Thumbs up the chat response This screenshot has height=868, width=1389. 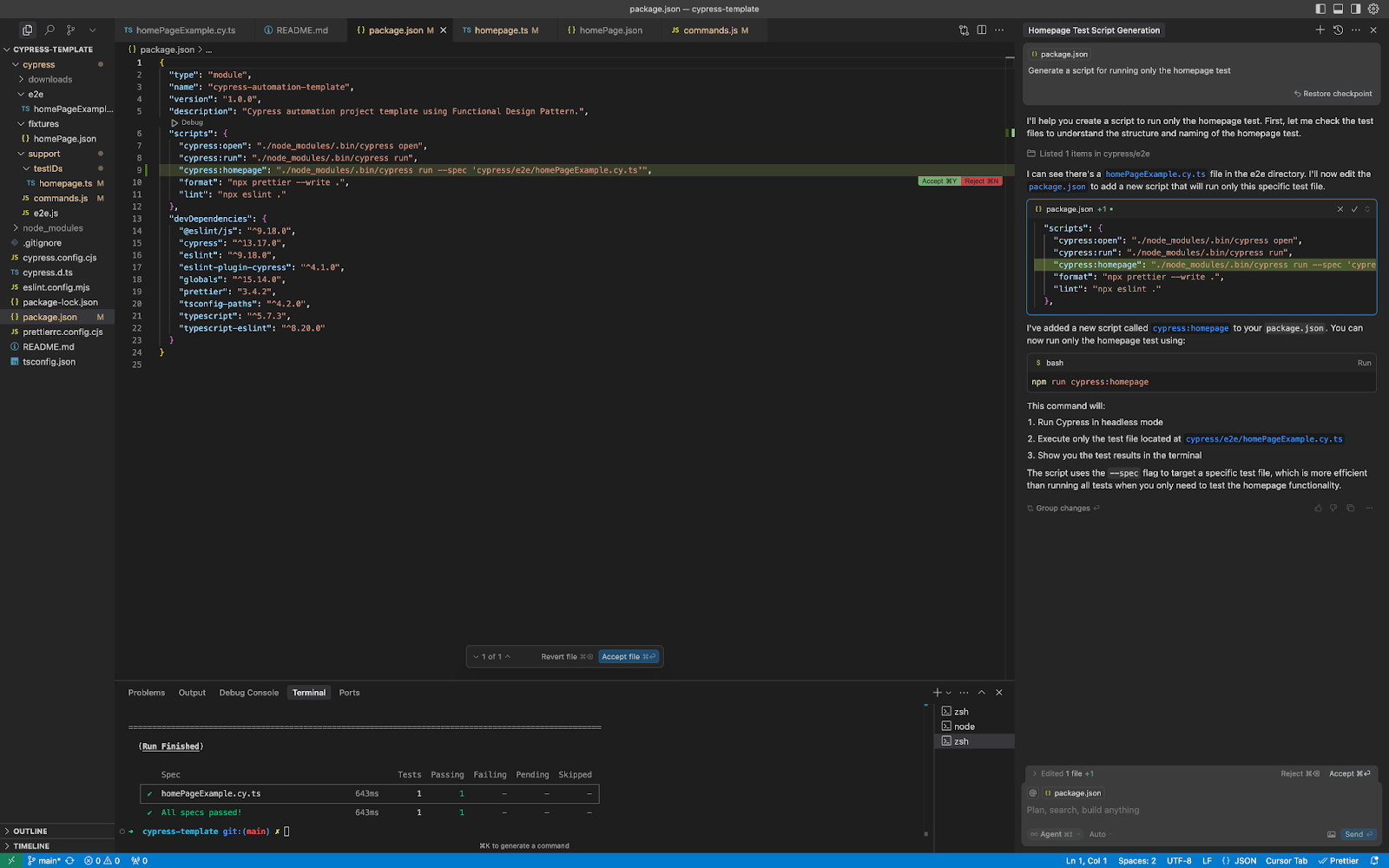click(x=1318, y=509)
